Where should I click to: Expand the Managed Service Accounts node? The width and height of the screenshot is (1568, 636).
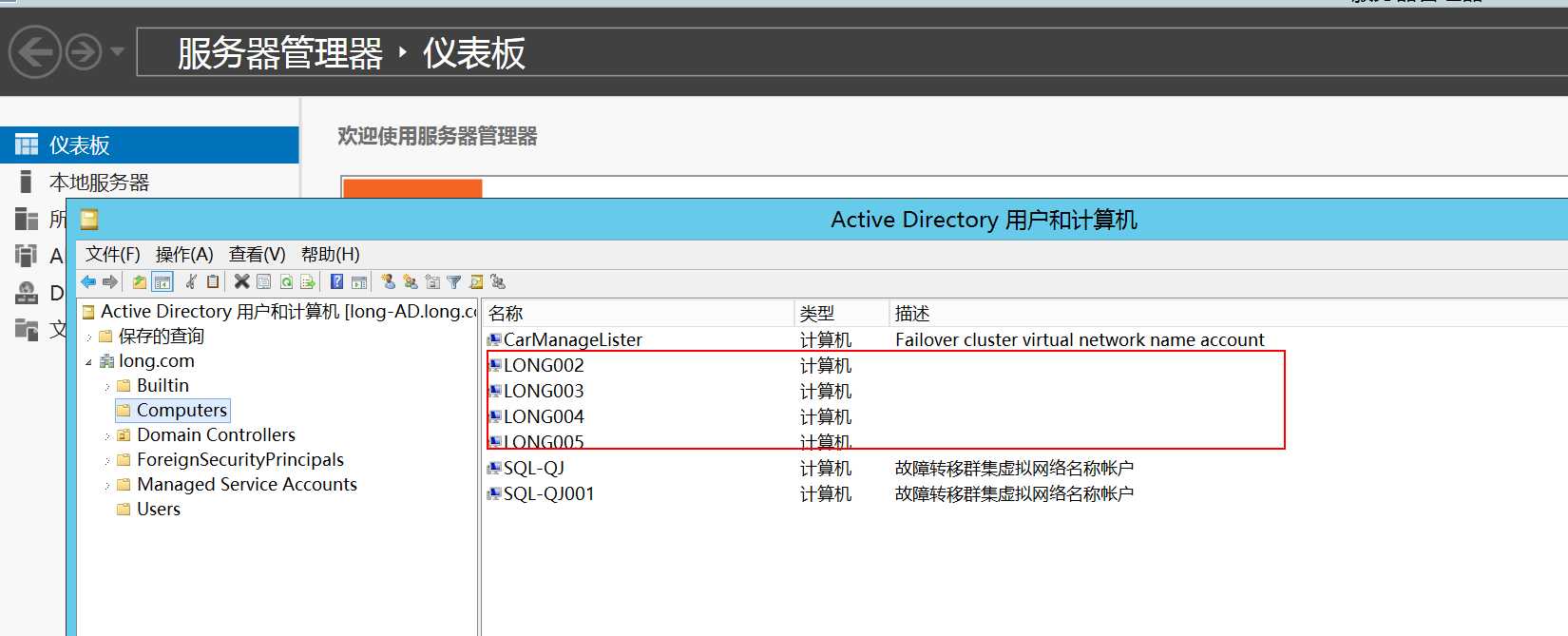click(107, 485)
